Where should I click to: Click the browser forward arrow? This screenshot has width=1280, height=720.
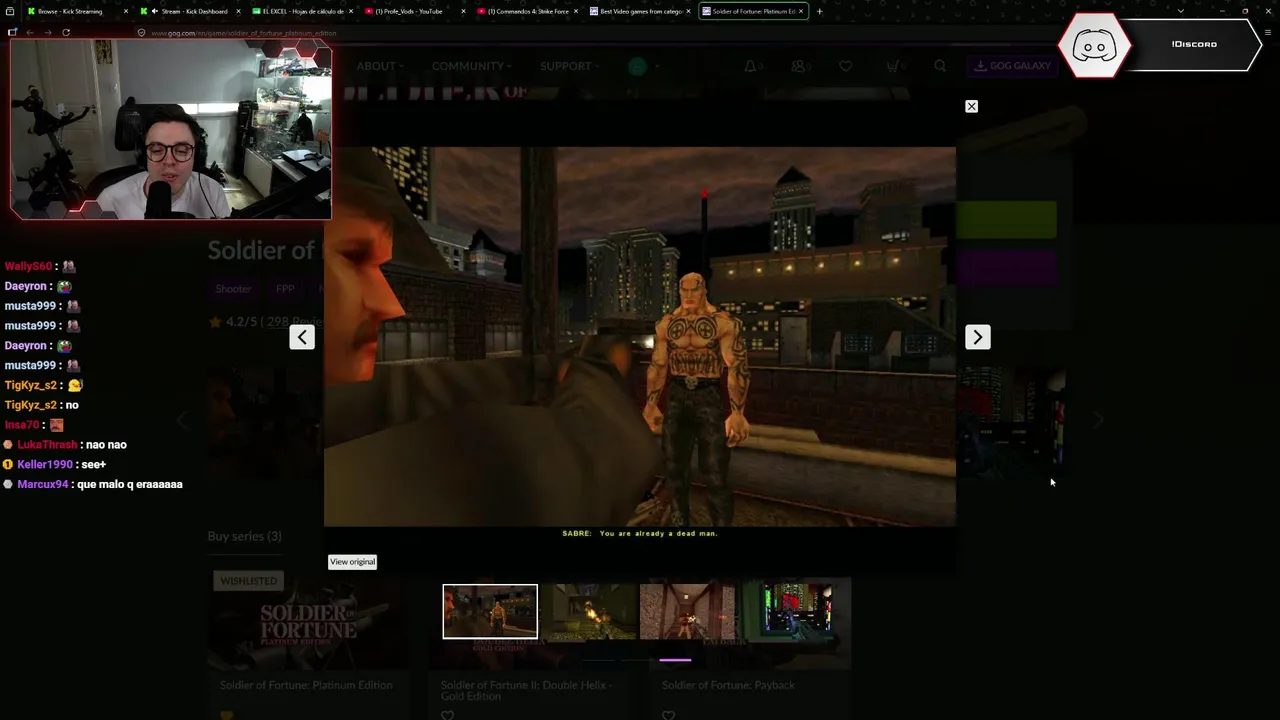pos(48,32)
